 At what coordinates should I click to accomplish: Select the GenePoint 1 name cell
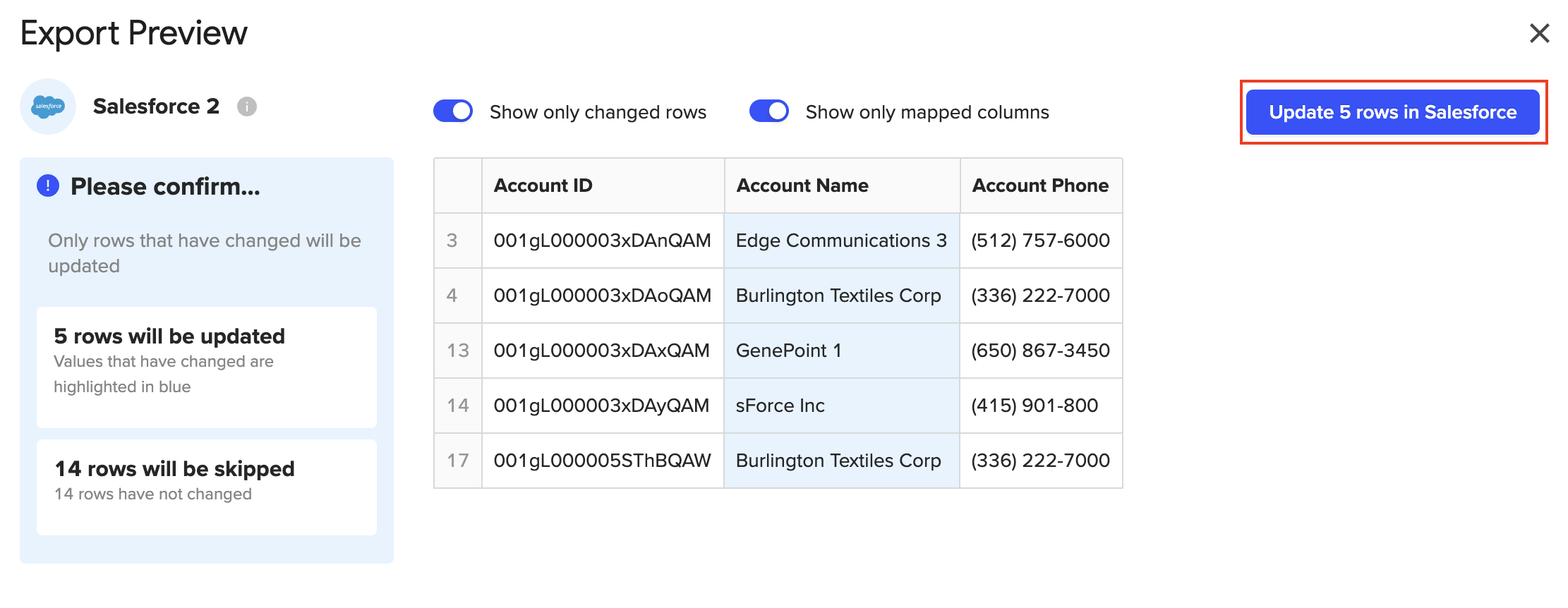(788, 351)
